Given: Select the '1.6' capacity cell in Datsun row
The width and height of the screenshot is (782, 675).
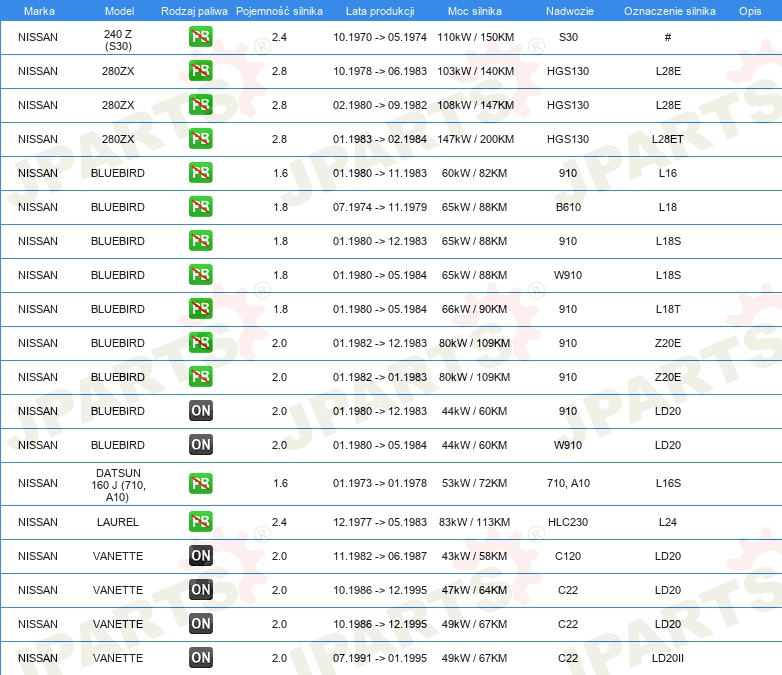Looking at the screenshot, I should tap(280, 483).
